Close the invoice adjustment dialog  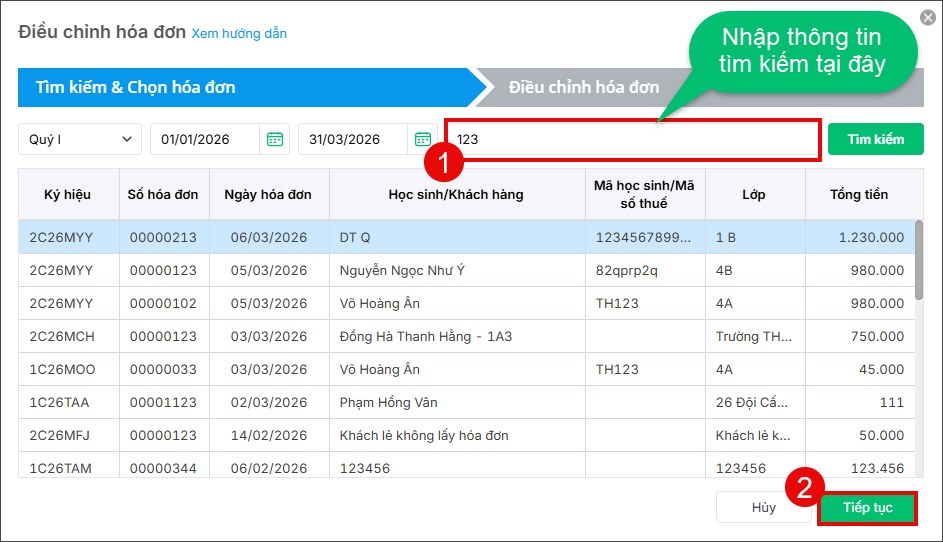[928, 17]
